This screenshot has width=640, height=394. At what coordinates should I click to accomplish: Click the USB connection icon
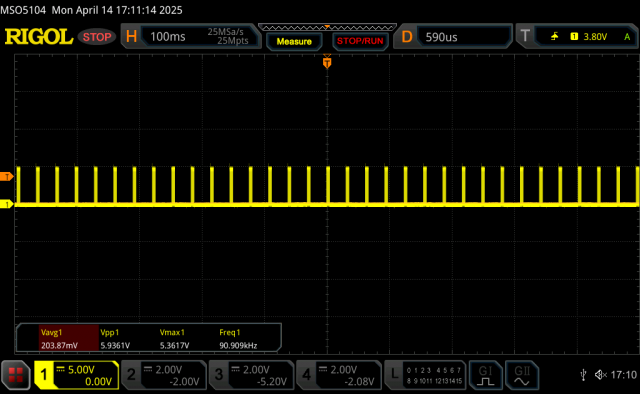pyautogui.click(x=584, y=374)
